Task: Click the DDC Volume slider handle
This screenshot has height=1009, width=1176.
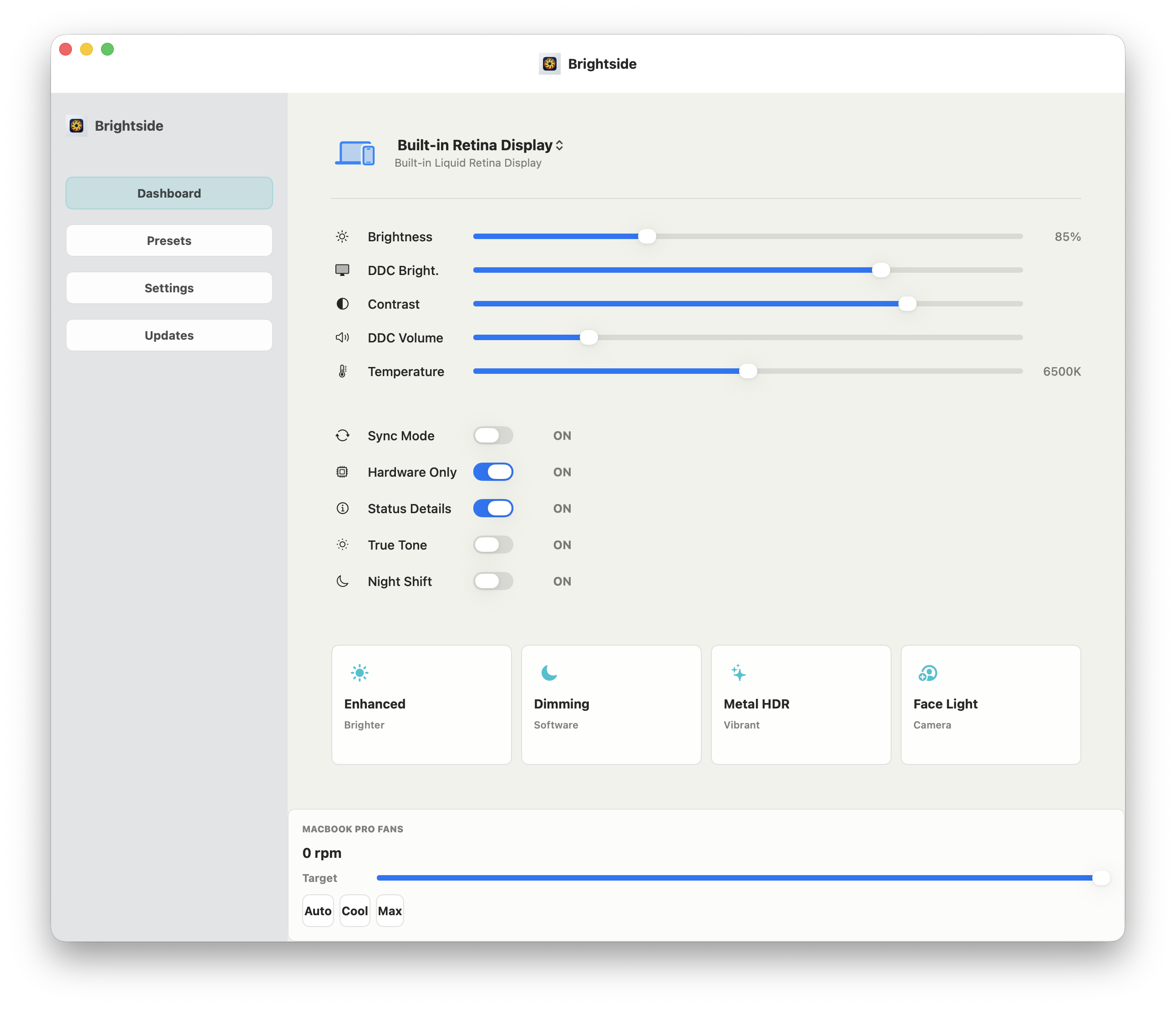Action: pos(588,337)
